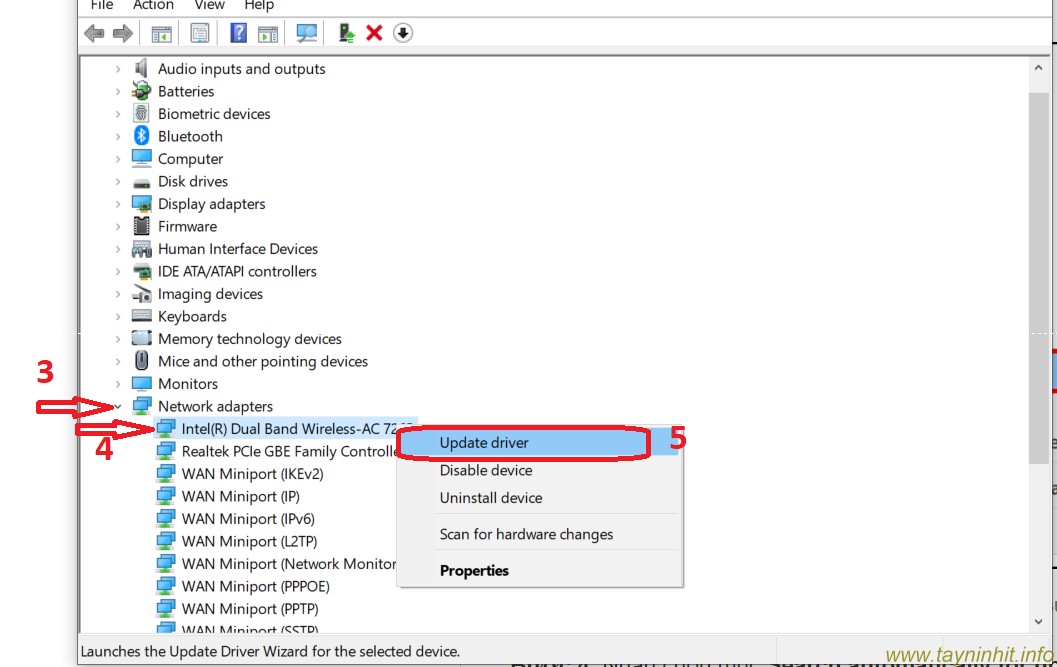Click the Forward arrow toolbar button

122,33
